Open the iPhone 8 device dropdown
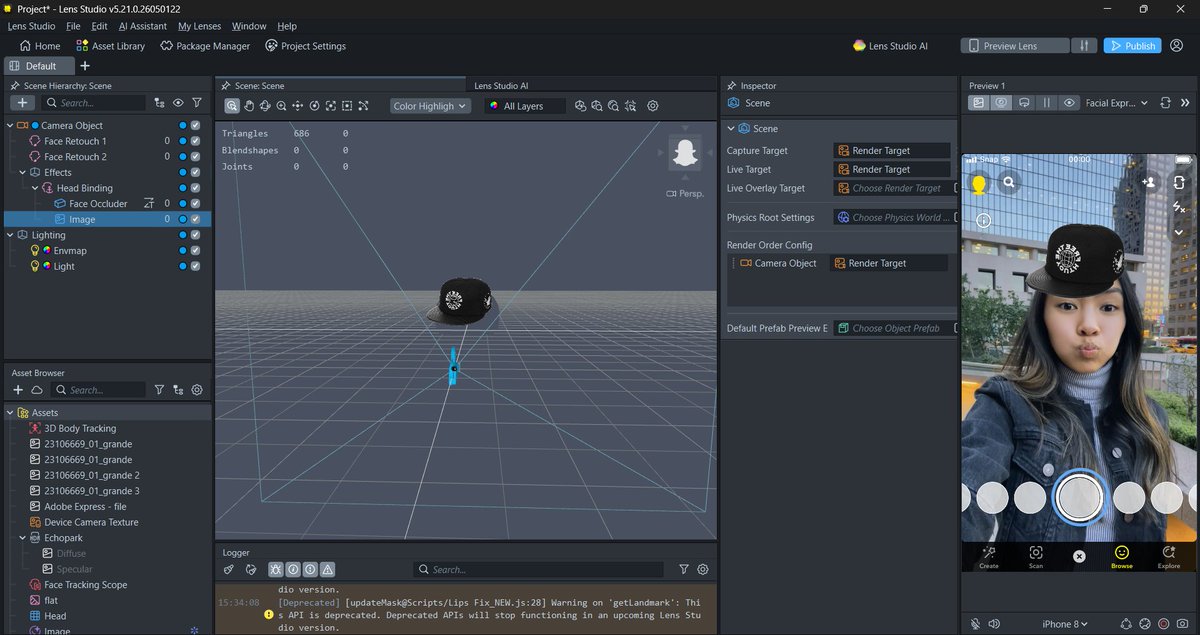 1065,624
